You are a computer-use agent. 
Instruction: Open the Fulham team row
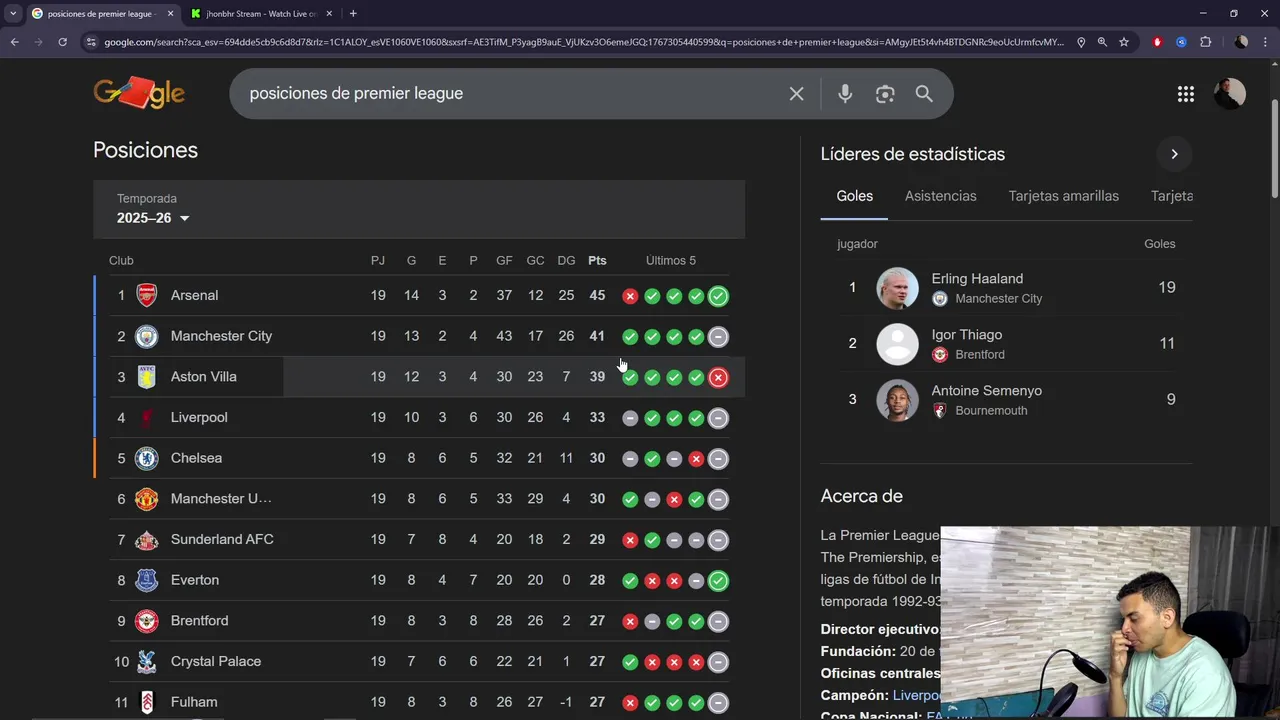(x=419, y=702)
